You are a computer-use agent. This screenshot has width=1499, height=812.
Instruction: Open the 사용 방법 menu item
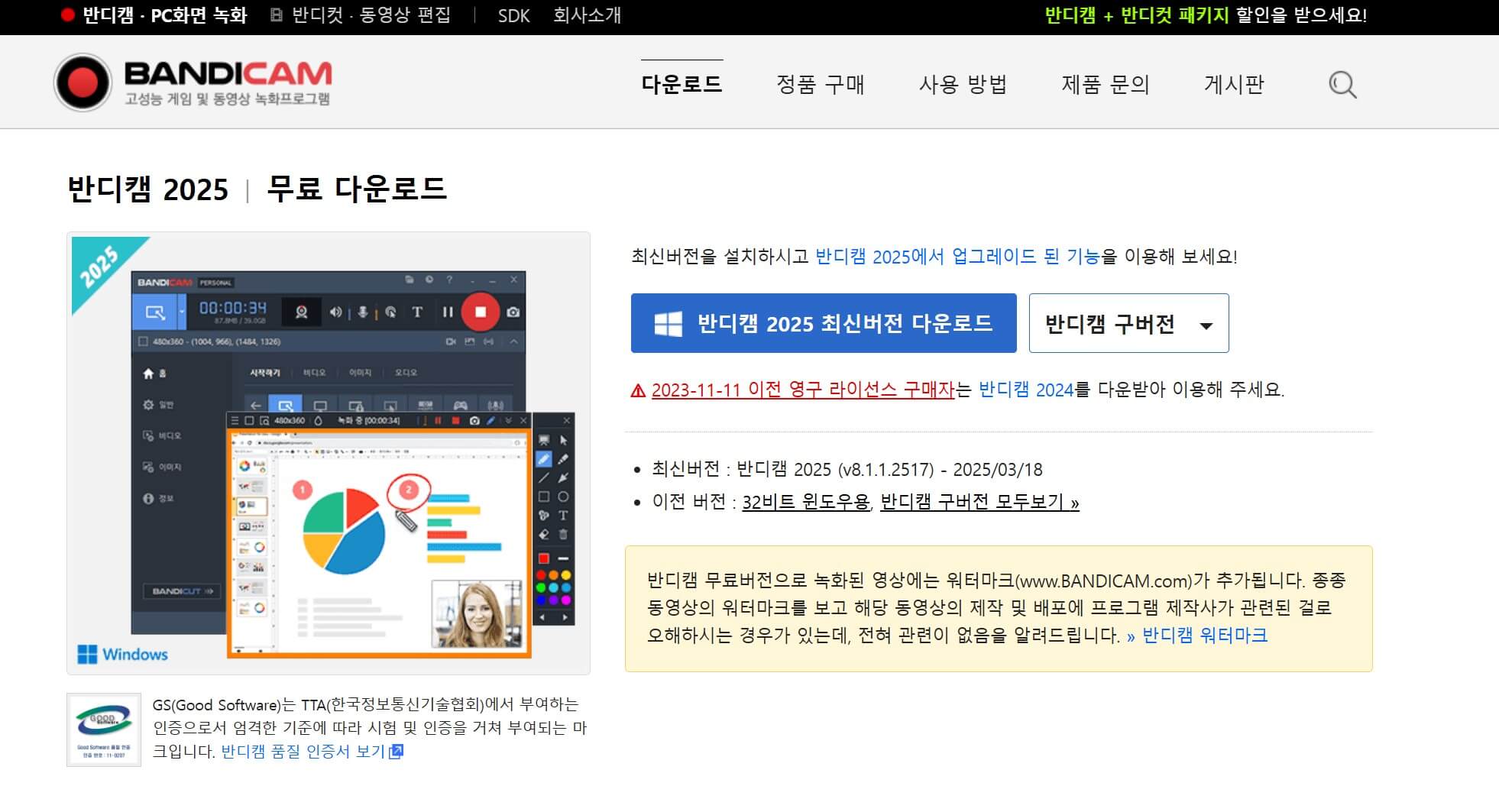click(x=963, y=84)
